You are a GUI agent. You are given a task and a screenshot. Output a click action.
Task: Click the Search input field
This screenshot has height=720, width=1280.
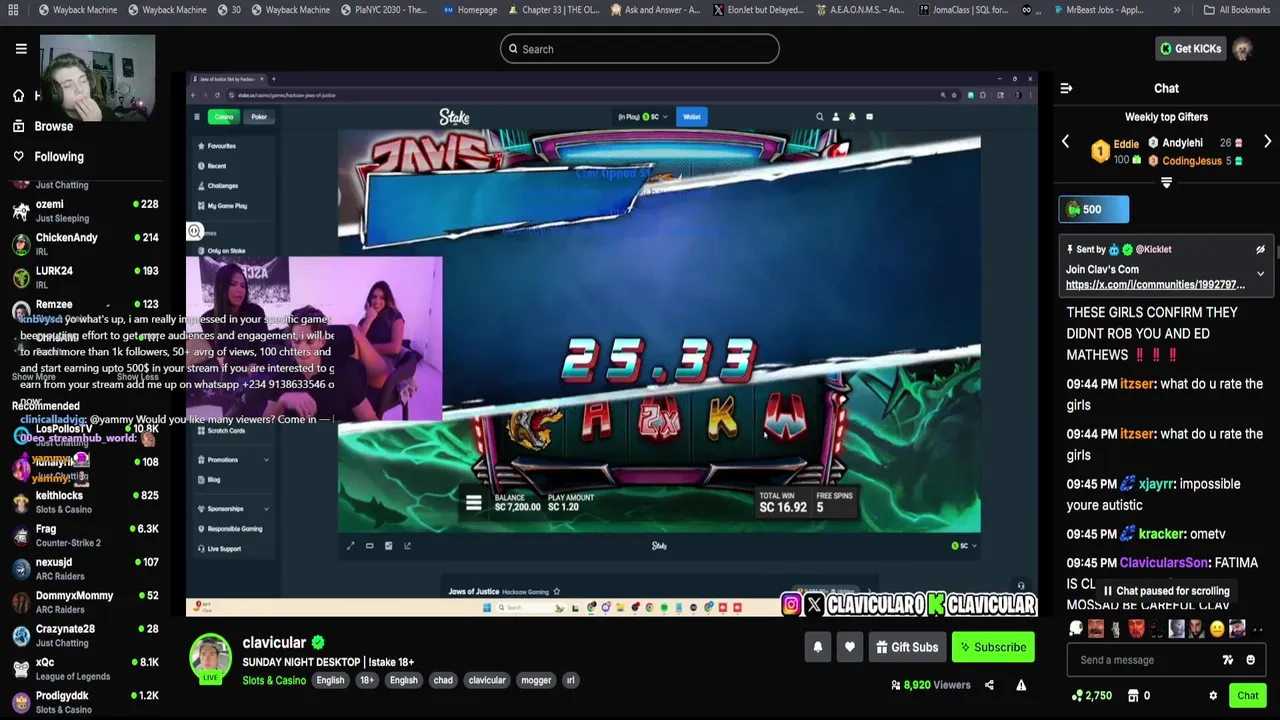click(640, 49)
